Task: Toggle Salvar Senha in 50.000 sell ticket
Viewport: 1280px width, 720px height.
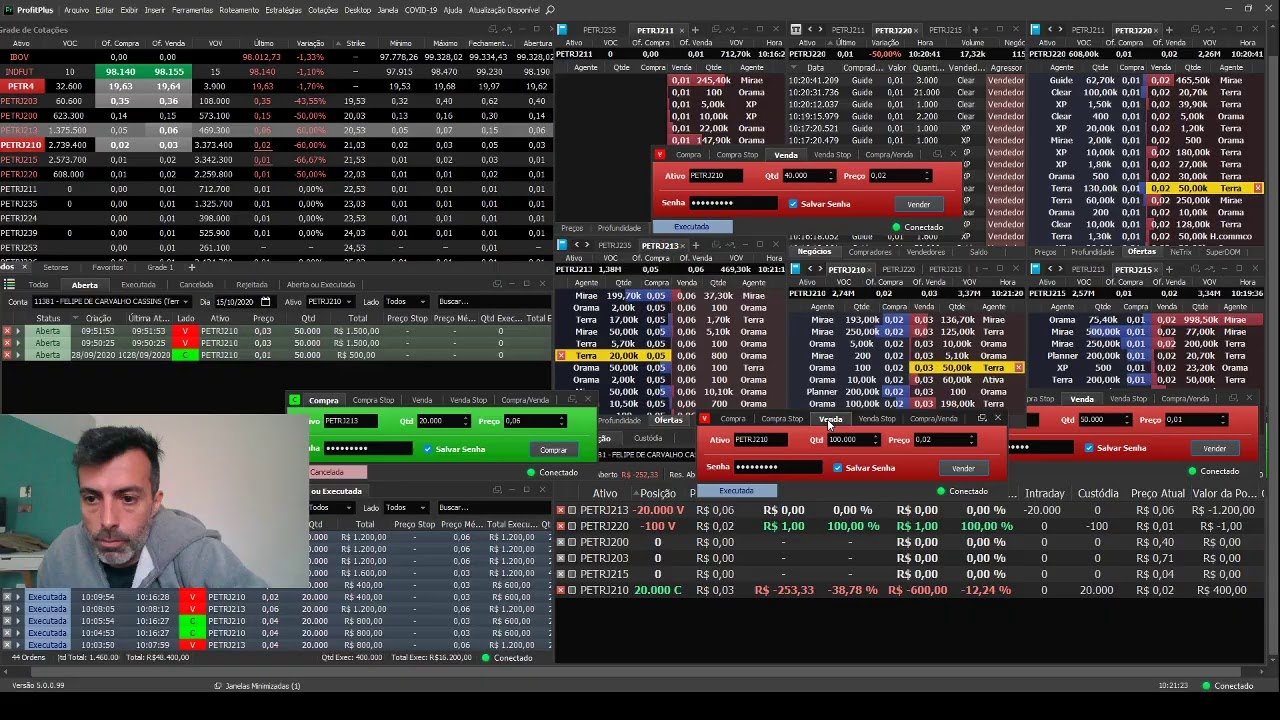Action: 1089,448
